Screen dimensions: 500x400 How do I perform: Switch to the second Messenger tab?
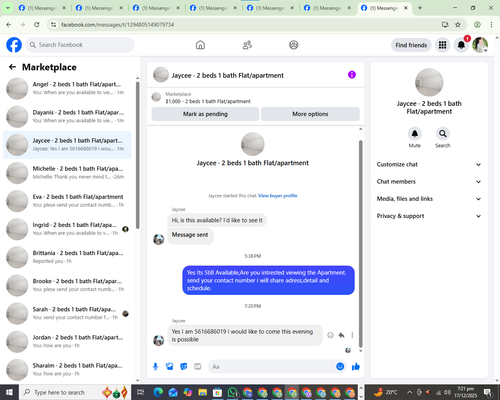click(x=98, y=8)
